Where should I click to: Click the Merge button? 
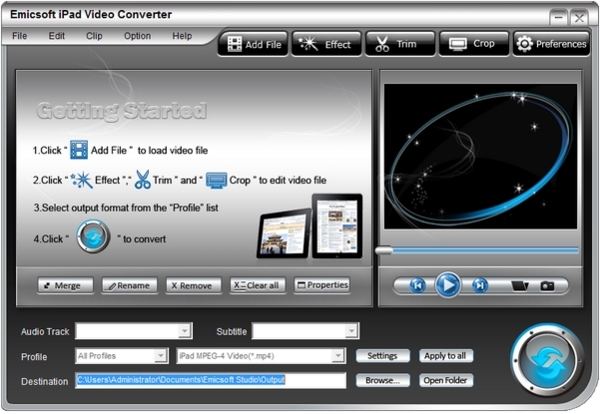click(x=65, y=285)
